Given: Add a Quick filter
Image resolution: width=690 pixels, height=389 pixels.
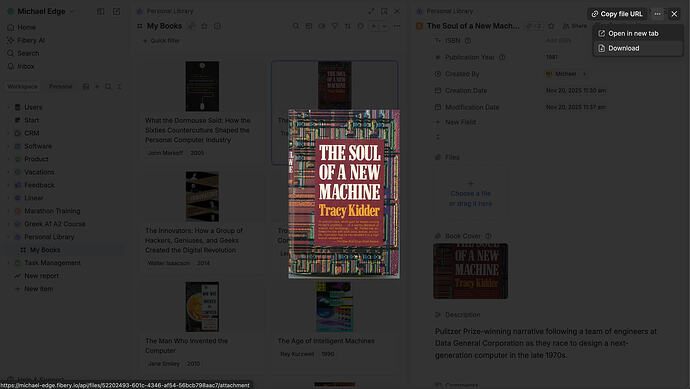Looking at the screenshot, I should coord(161,41).
